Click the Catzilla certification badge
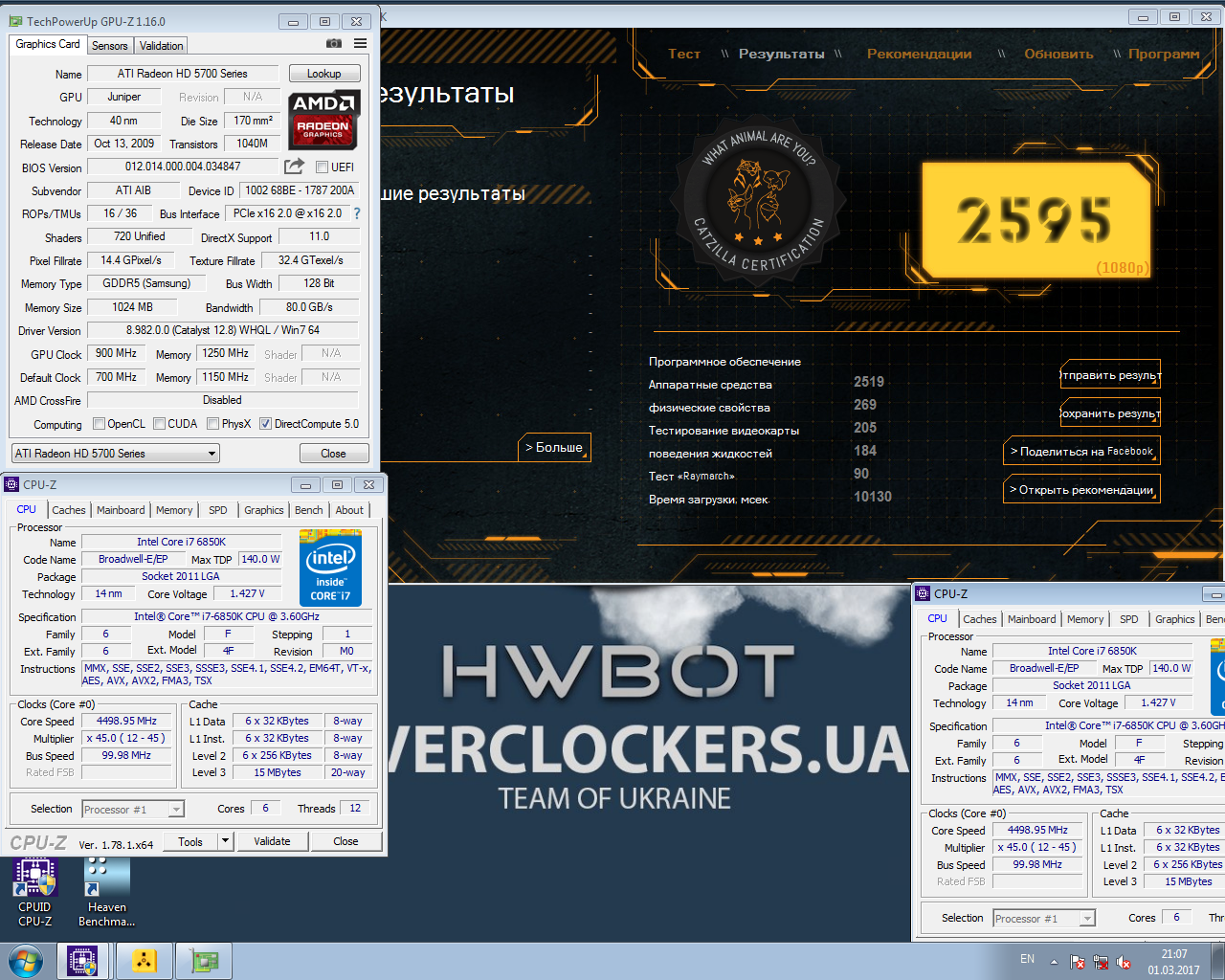This screenshot has width=1225, height=980. pos(759,203)
